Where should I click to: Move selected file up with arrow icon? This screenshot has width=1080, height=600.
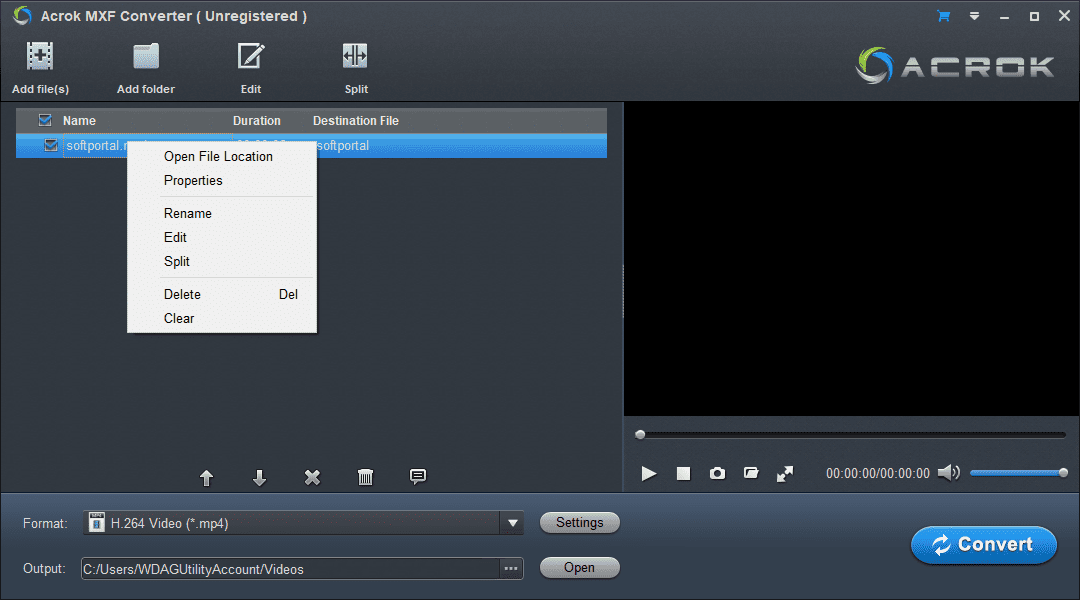point(206,477)
